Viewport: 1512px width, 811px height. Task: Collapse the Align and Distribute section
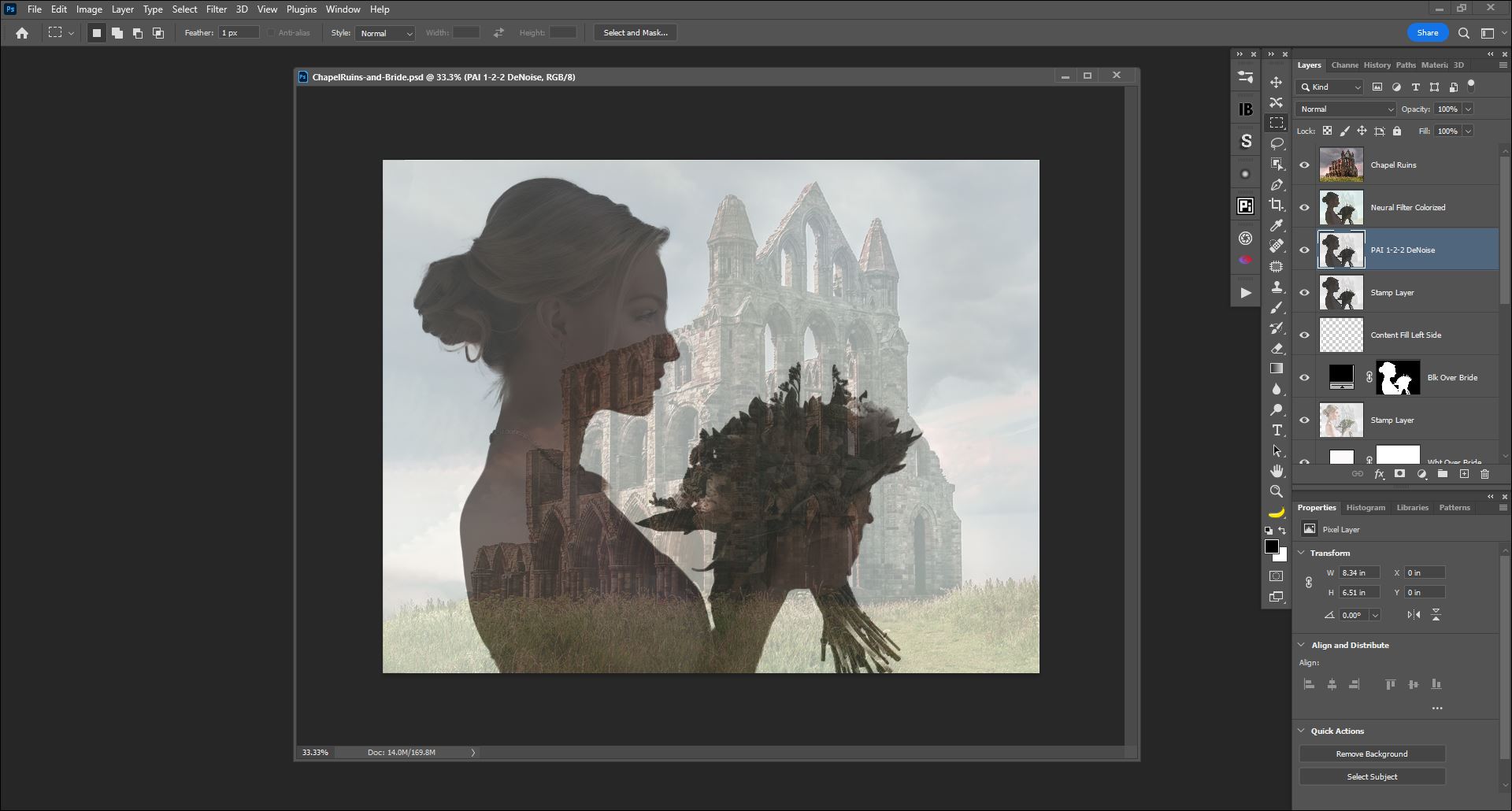1301,645
